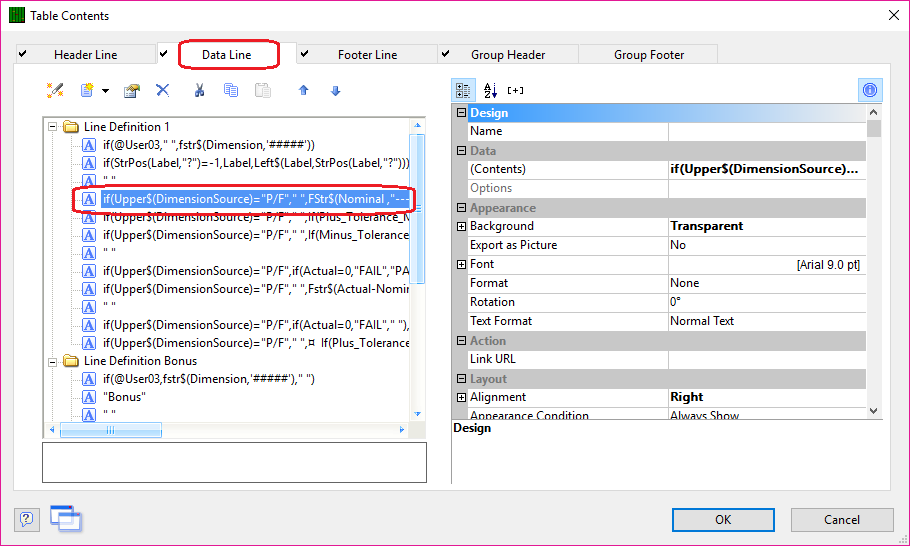Open the help question mark icon
This screenshot has width=910, height=546.
pos(27,519)
